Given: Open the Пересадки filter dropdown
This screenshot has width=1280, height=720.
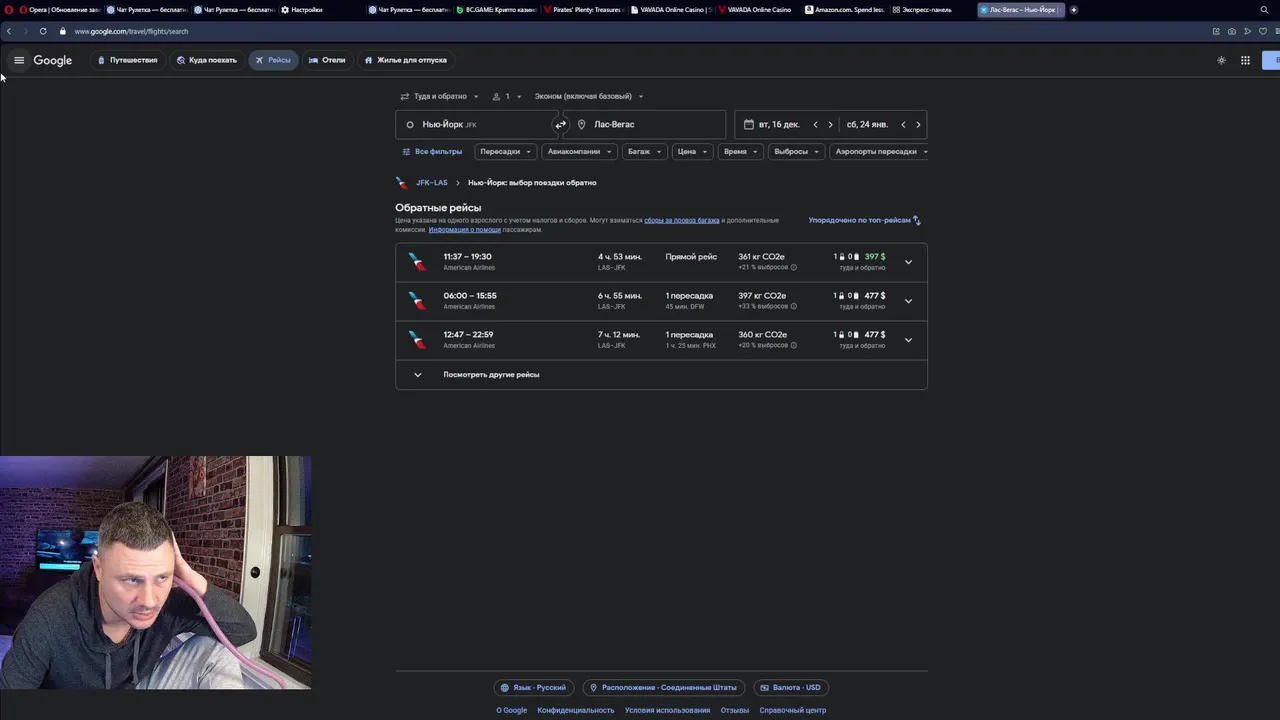Looking at the screenshot, I should coord(505,152).
